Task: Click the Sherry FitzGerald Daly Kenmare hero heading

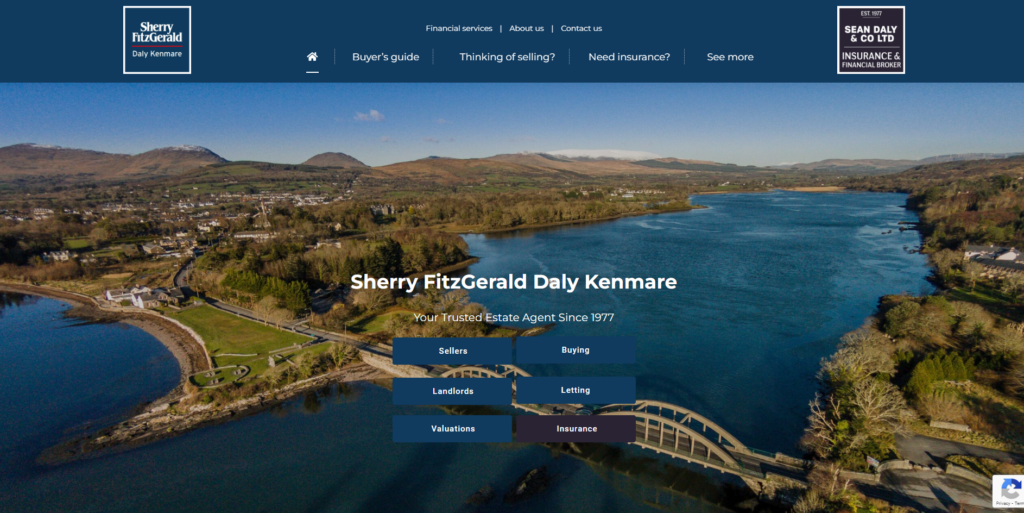Action: [x=513, y=282]
